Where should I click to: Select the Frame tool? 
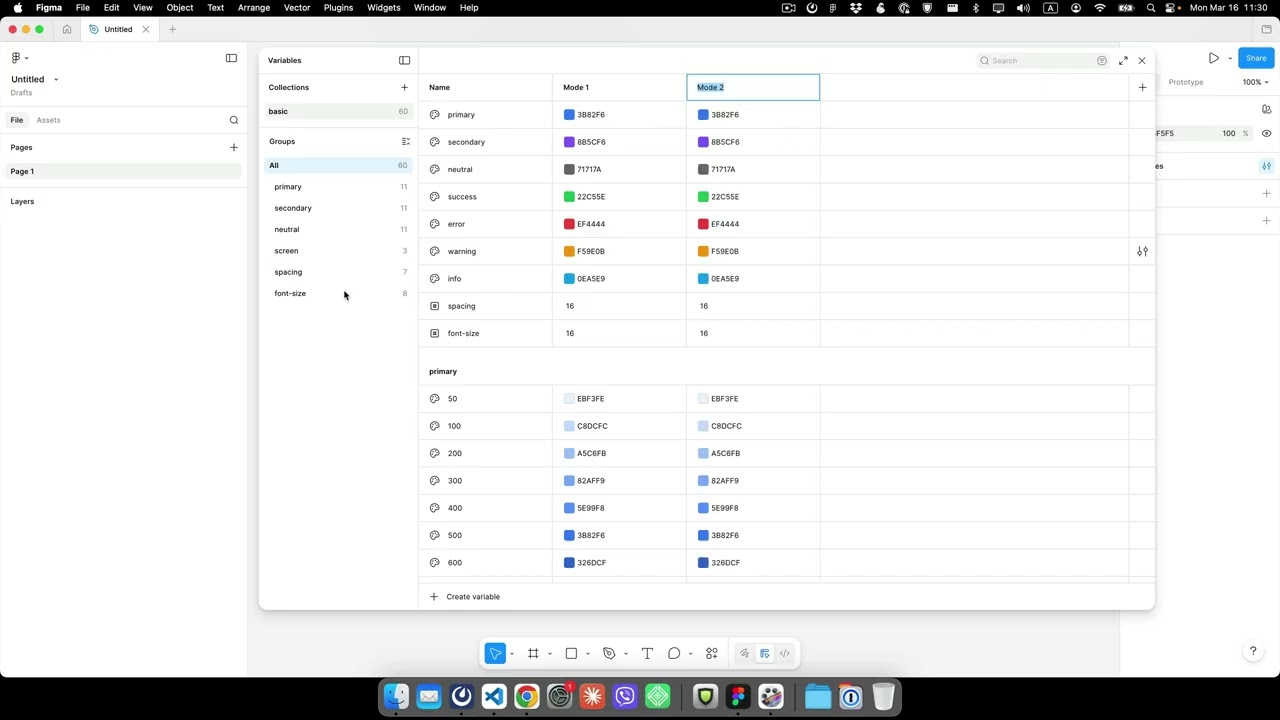[533, 654]
